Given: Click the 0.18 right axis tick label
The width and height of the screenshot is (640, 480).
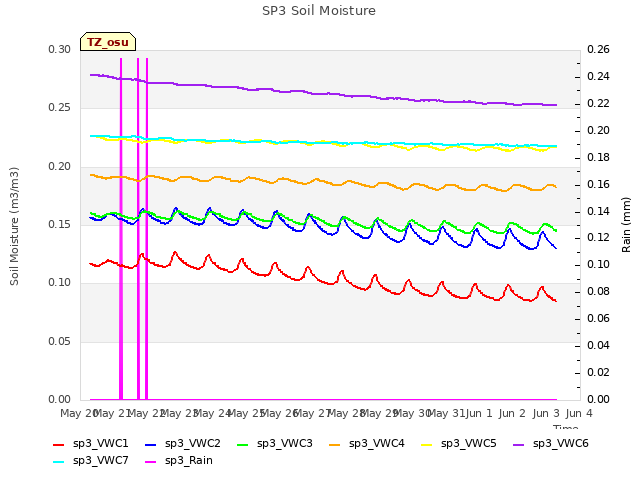Looking at the screenshot, I should coord(598,158).
